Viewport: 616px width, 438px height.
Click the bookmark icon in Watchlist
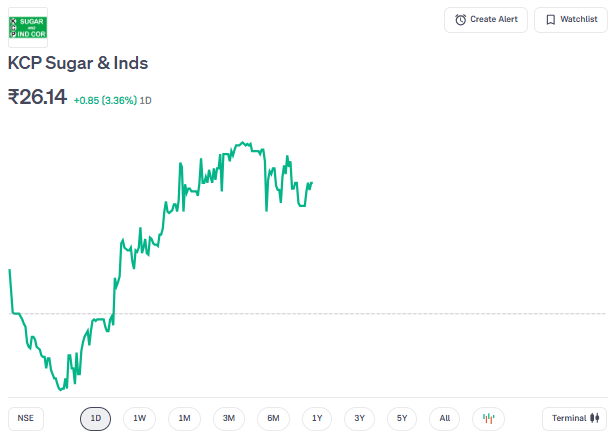tap(550, 20)
